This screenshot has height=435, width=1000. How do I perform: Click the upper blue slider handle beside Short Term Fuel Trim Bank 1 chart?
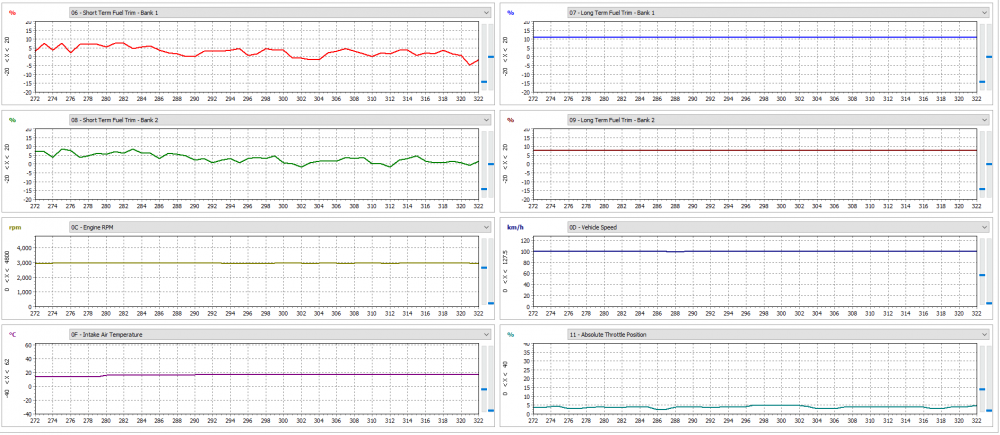pyautogui.click(x=490, y=57)
